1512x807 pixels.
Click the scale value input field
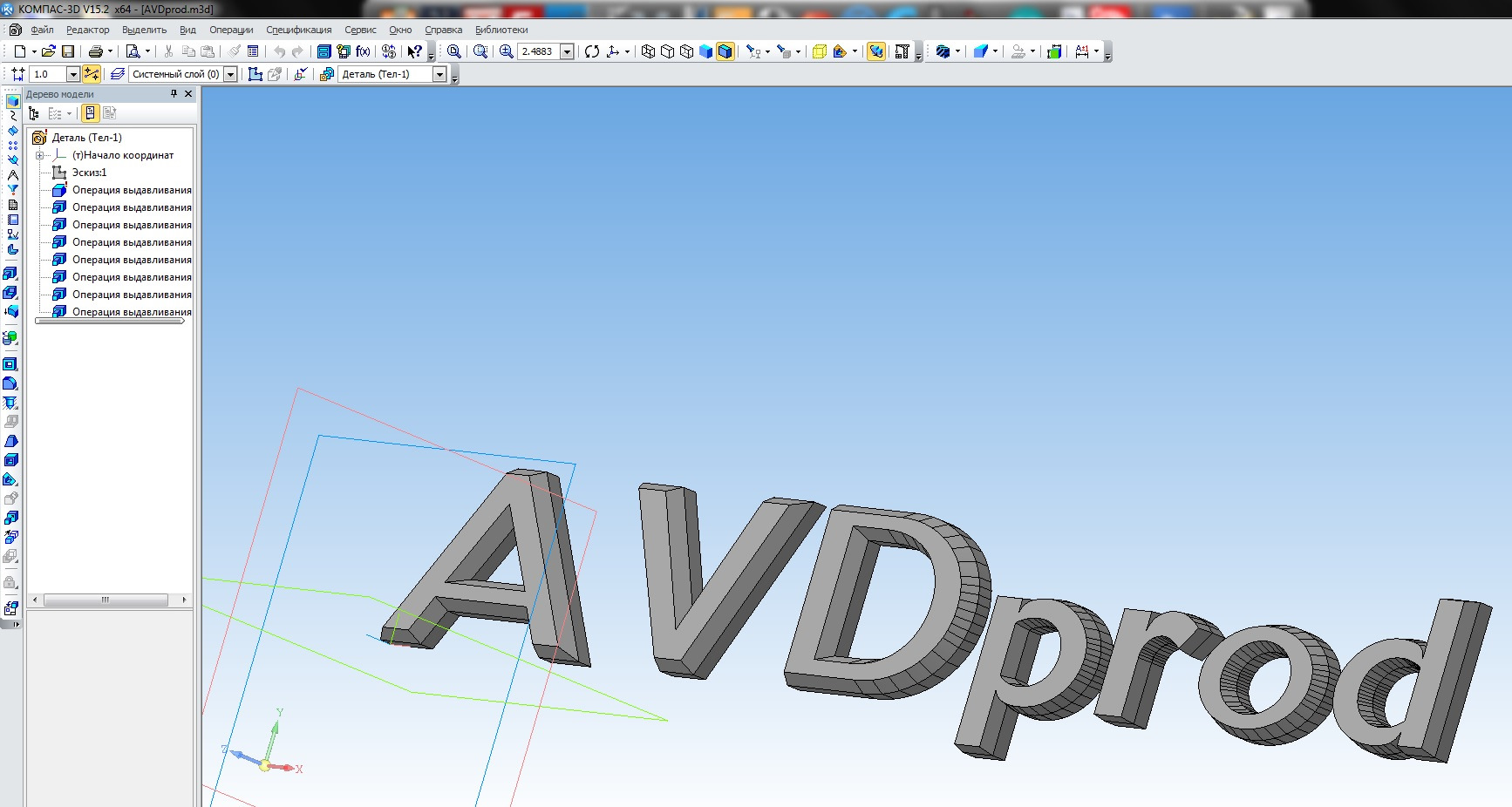539,51
